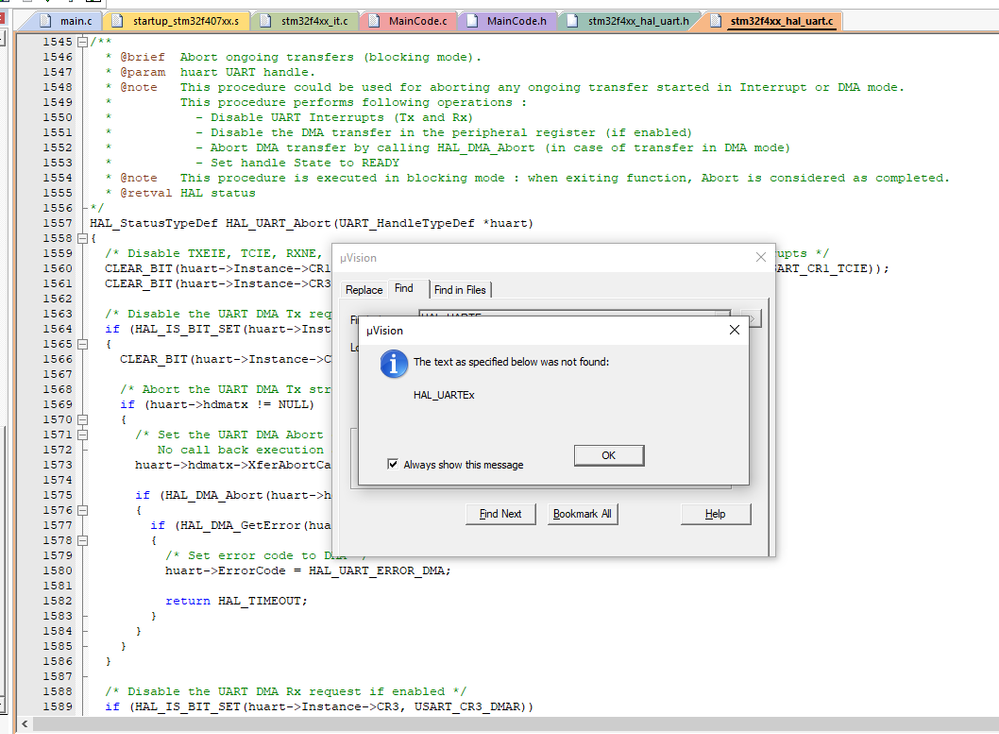999x734 pixels.
Task: Click 'huart->ErrorCode = HAL_UART_ERROR_DMA;' line
Action: point(308,571)
